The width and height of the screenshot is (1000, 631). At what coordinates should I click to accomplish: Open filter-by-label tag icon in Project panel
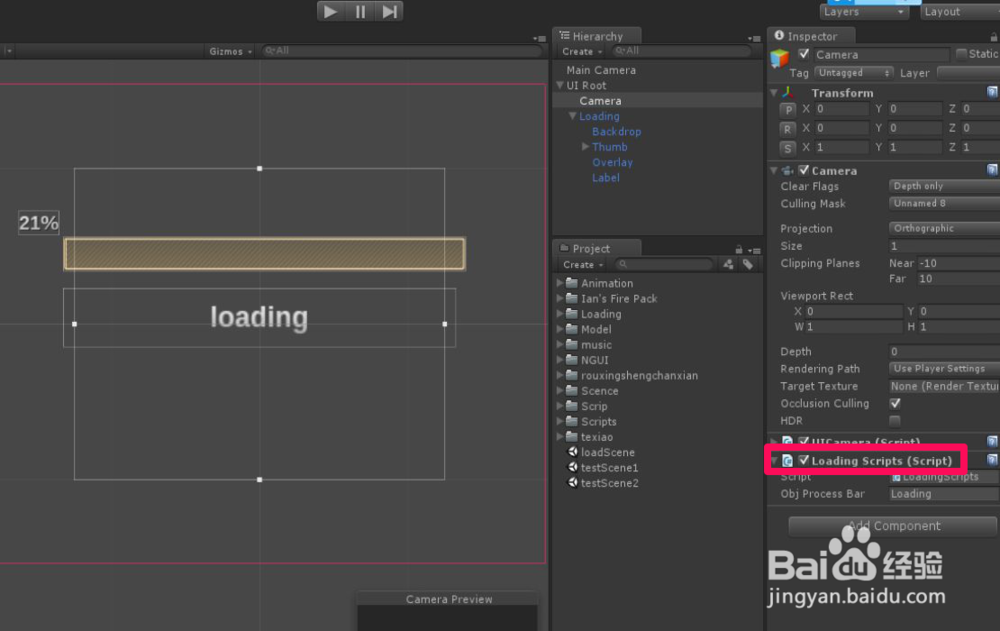(747, 264)
